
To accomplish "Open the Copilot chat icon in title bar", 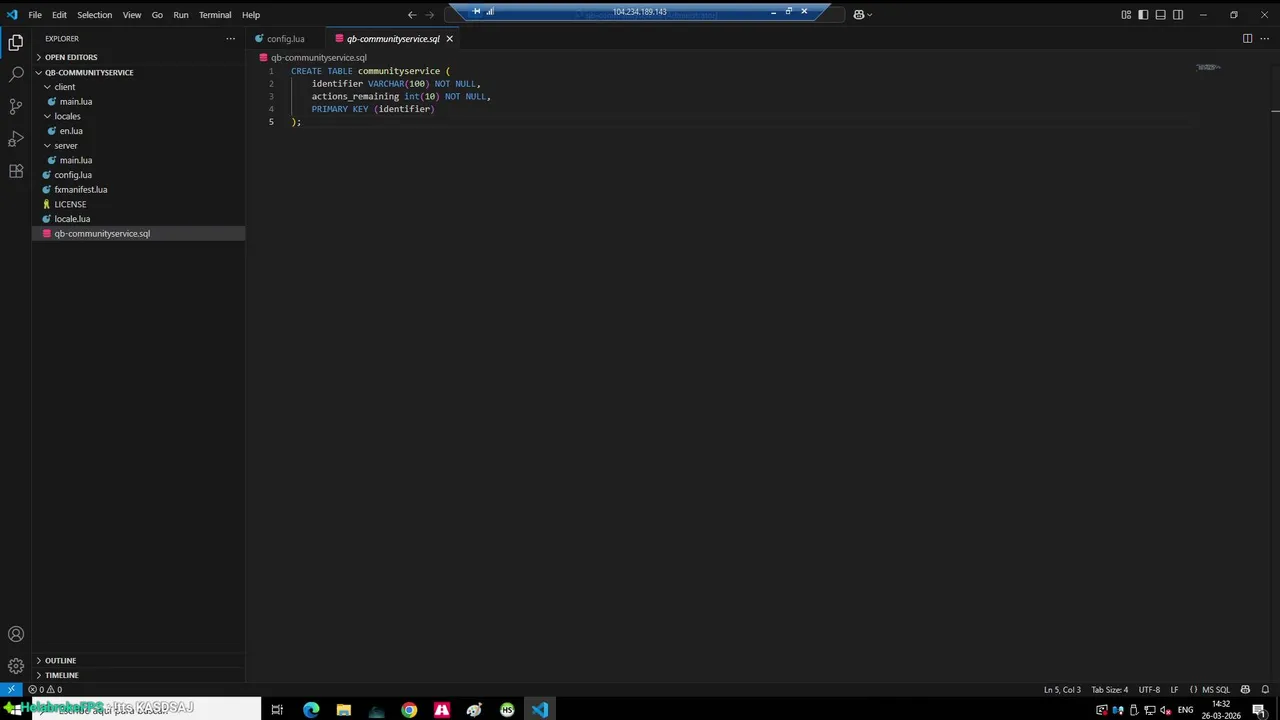I will click(858, 15).
